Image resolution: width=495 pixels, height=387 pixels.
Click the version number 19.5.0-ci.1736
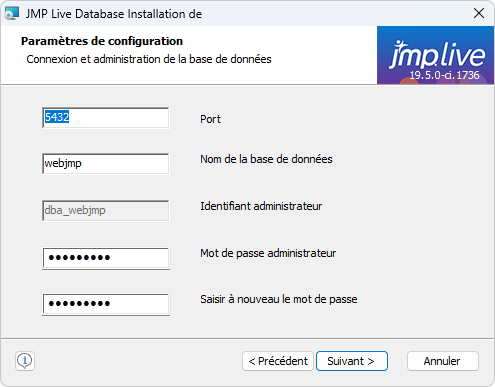click(x=444, y=75)
